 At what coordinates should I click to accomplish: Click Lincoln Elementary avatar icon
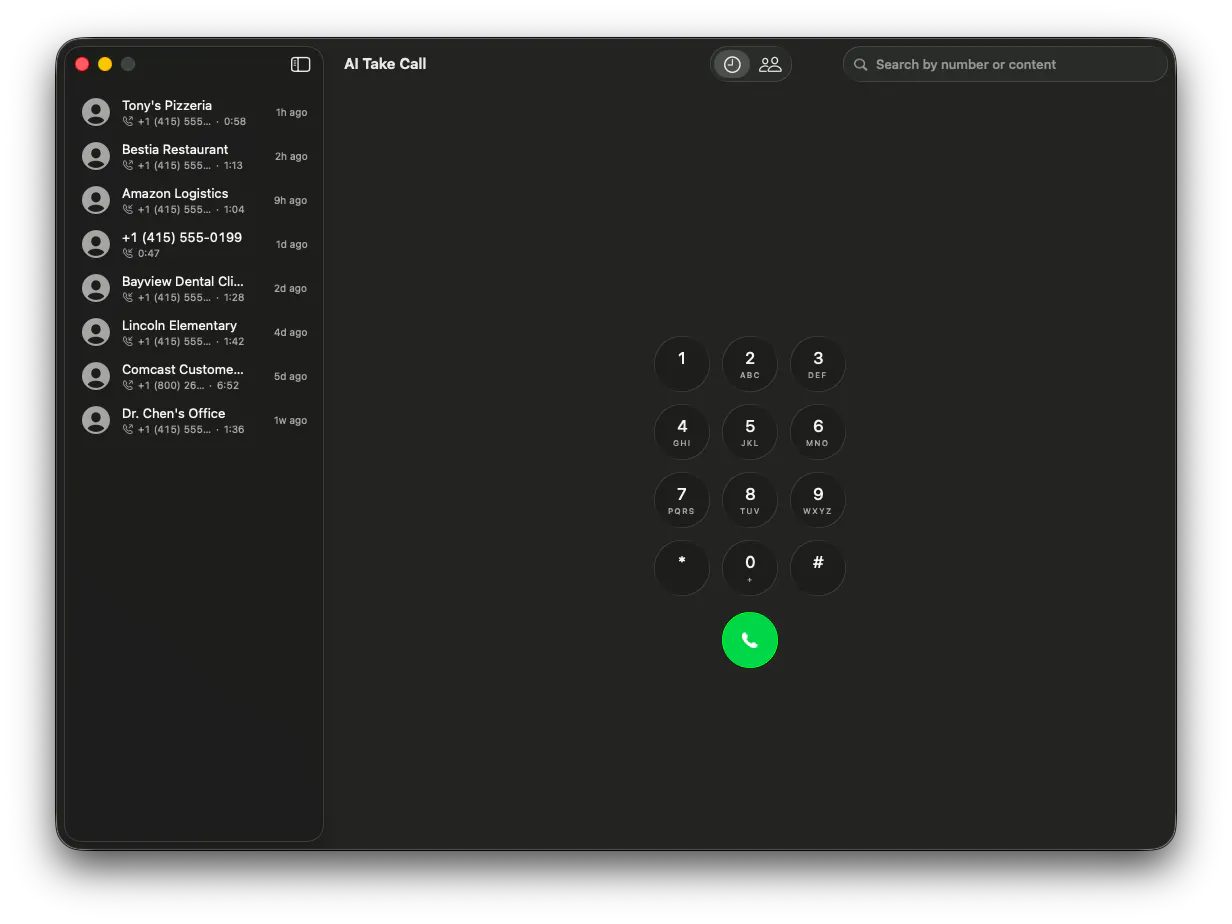click(96, 332)
